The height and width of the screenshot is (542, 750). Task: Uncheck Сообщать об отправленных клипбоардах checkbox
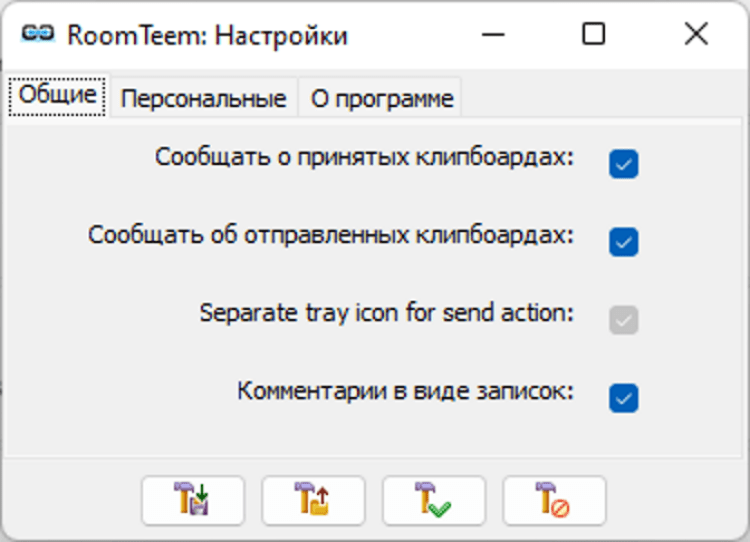[623, 242]
